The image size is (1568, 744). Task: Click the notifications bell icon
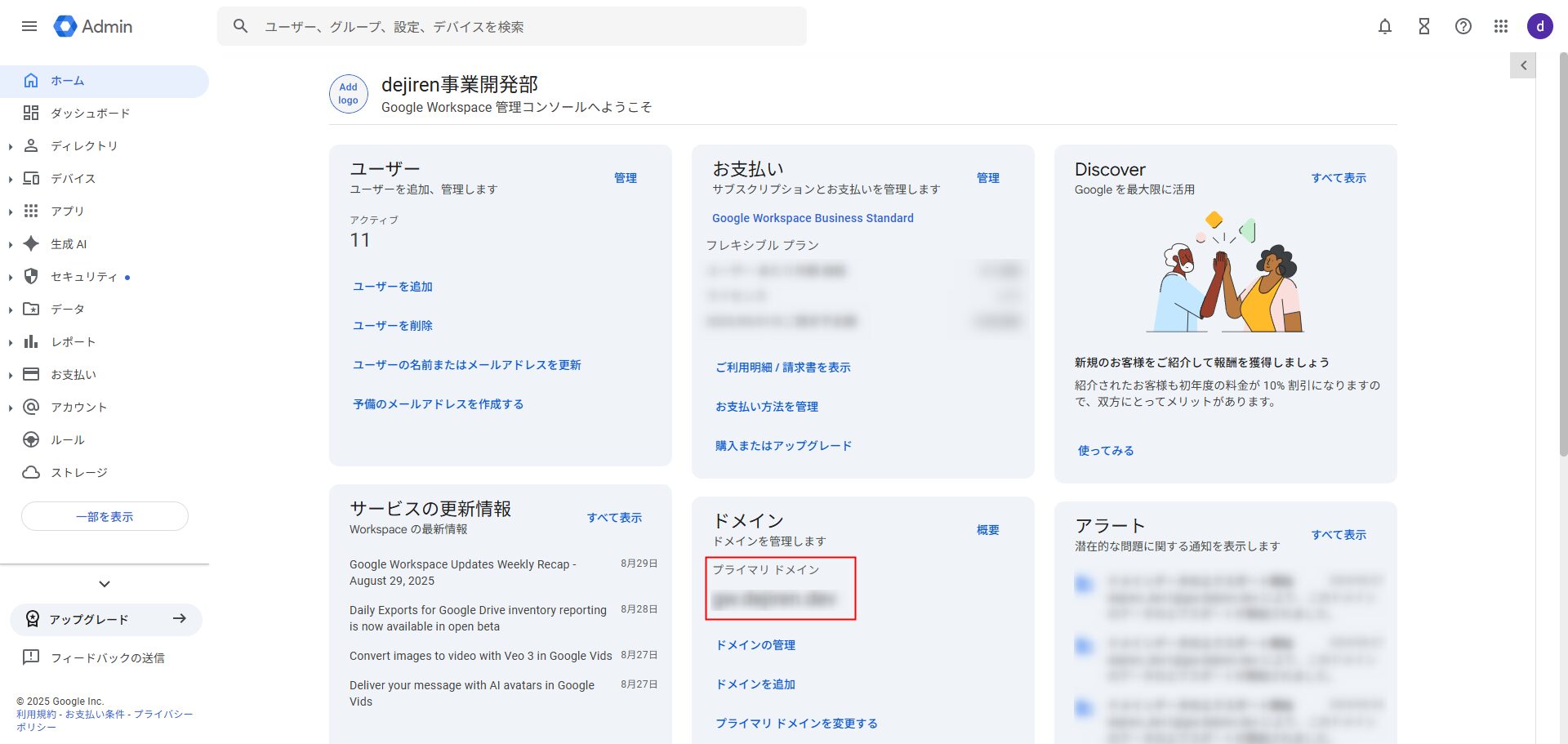coord(1384,26)
